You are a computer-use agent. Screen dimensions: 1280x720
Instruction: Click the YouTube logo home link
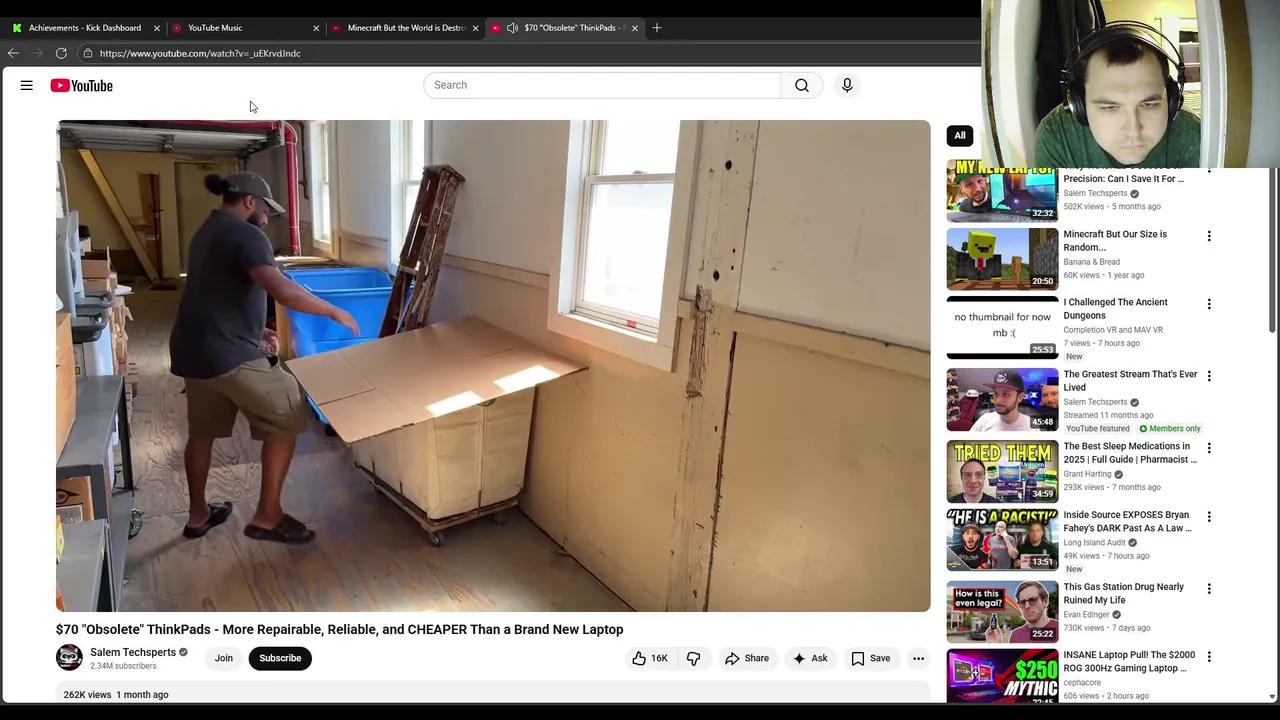[82, 86]
